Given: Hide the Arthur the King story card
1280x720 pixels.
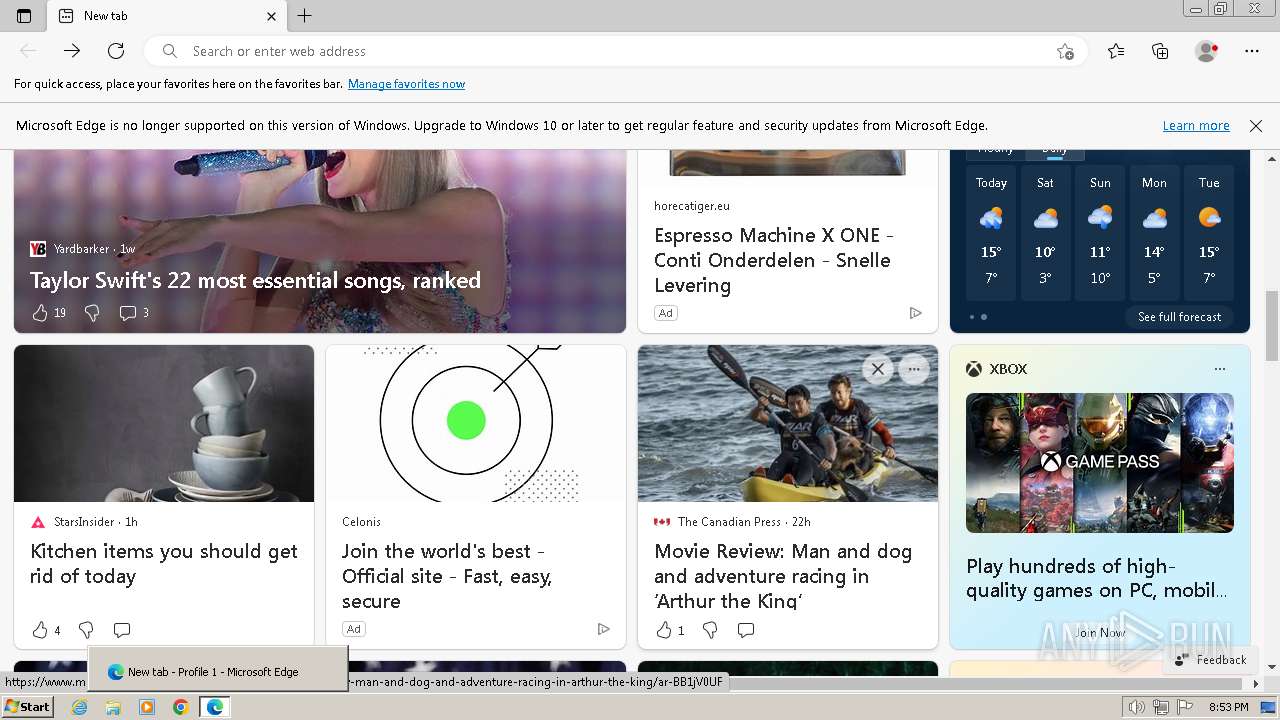Looking at the screenshot, I should coord(877,369).
